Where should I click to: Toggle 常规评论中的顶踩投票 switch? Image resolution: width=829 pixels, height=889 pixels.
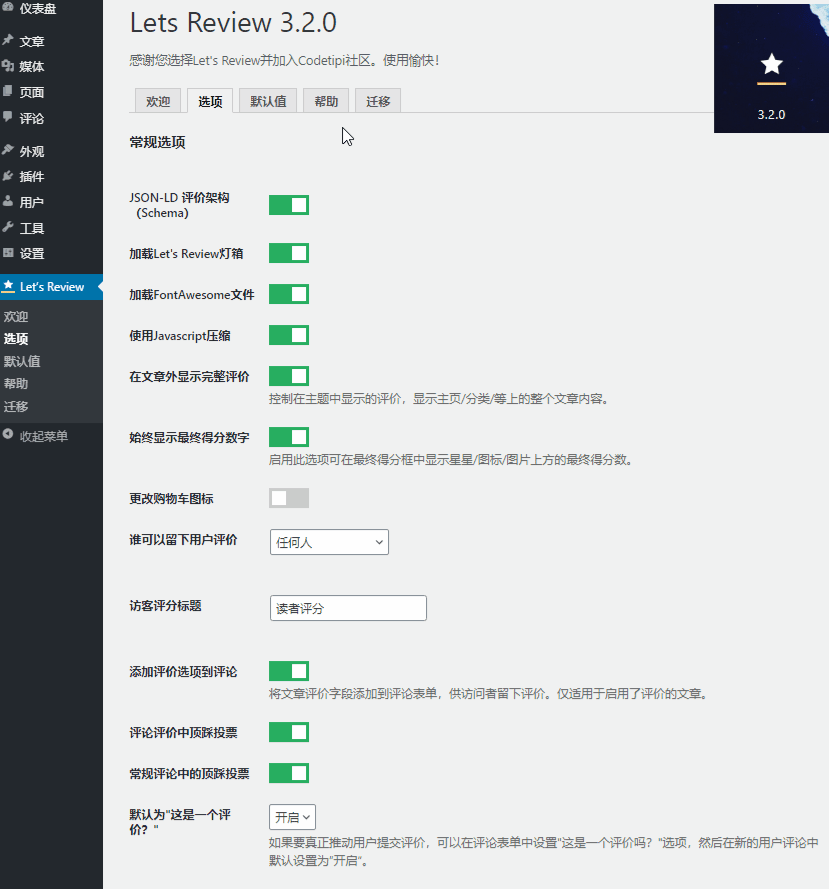point(289,773)
